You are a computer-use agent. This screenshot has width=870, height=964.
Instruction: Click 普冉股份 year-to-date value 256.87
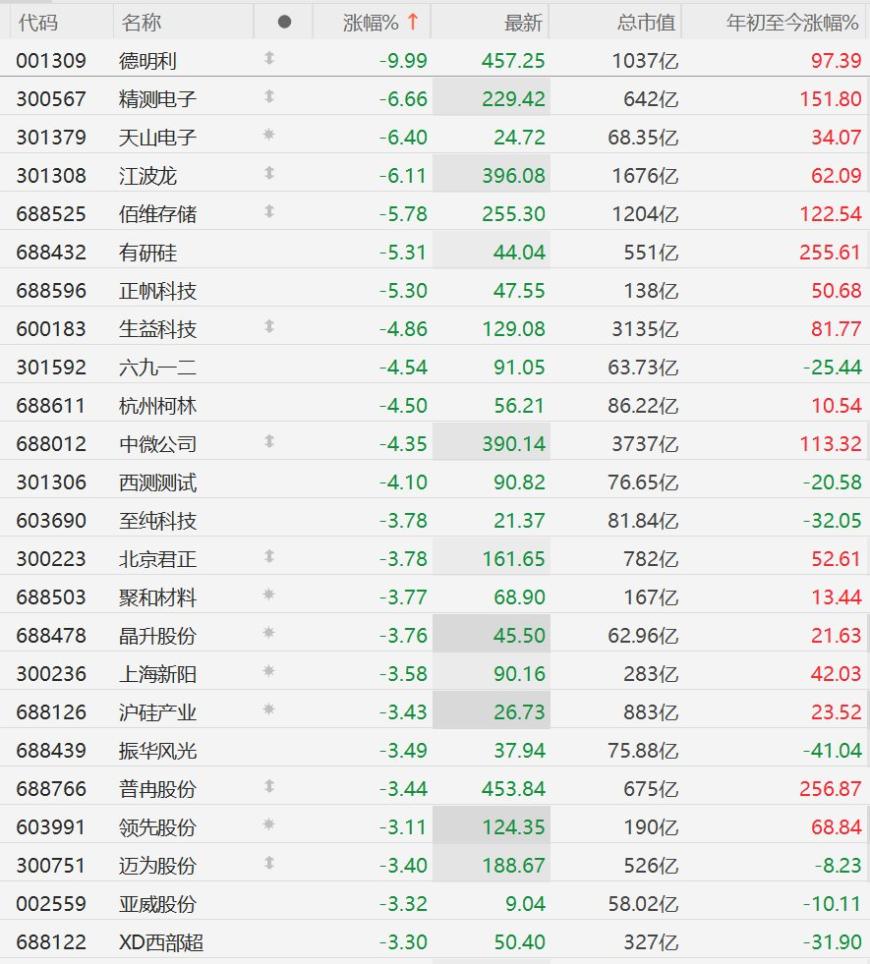[x=830, y=789]
